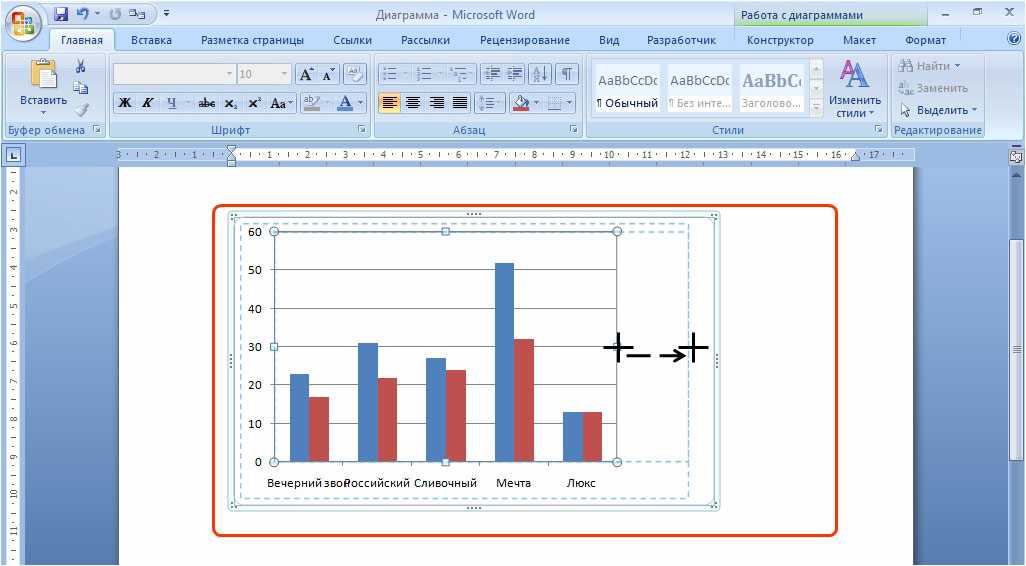Open Шрифт dialog launcher

pos(361,130)
